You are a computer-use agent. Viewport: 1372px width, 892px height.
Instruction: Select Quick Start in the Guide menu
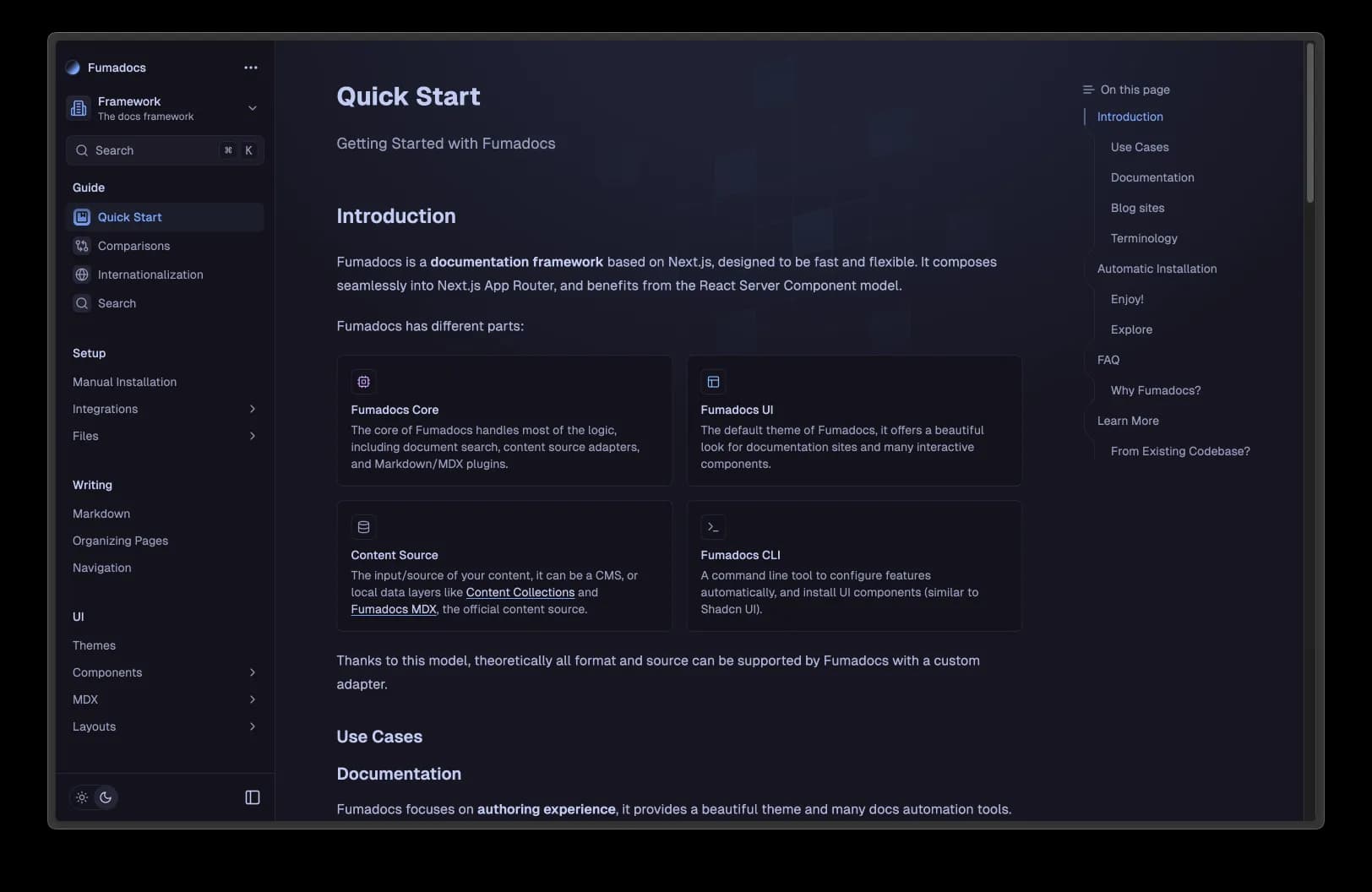(x=130, y=217)
